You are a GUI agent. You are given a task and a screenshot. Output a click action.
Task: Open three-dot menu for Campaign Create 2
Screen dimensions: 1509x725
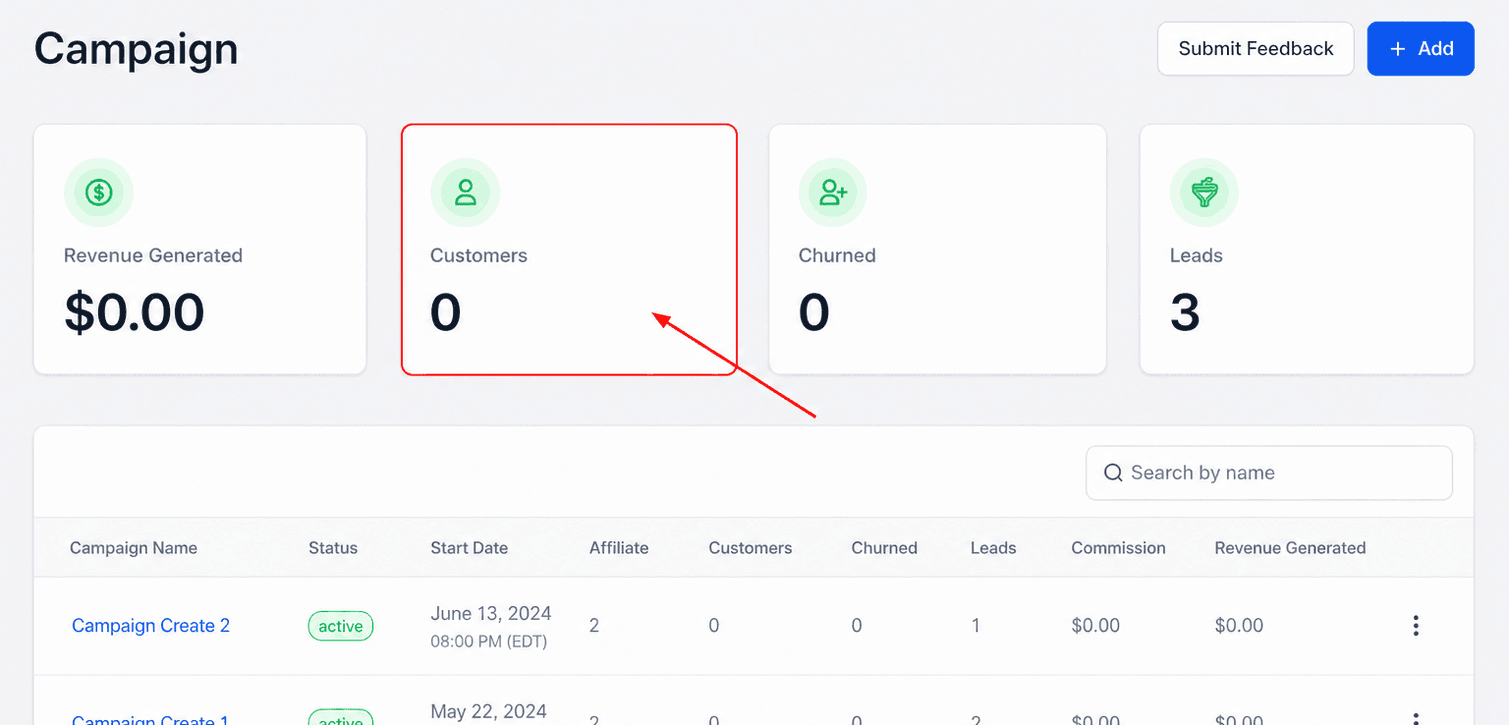pyautogui.click(x=1415, y=626)
